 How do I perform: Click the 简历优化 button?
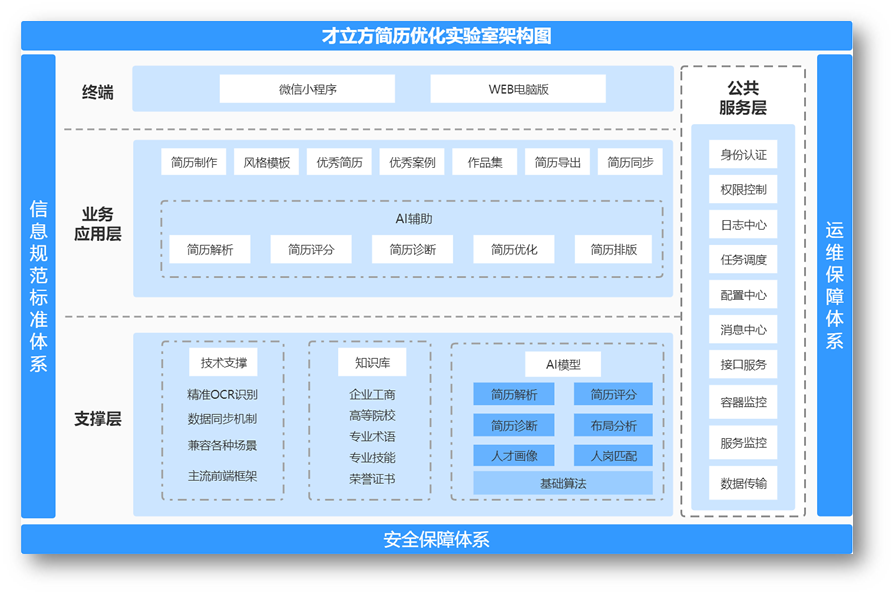(x=513, y=249)
